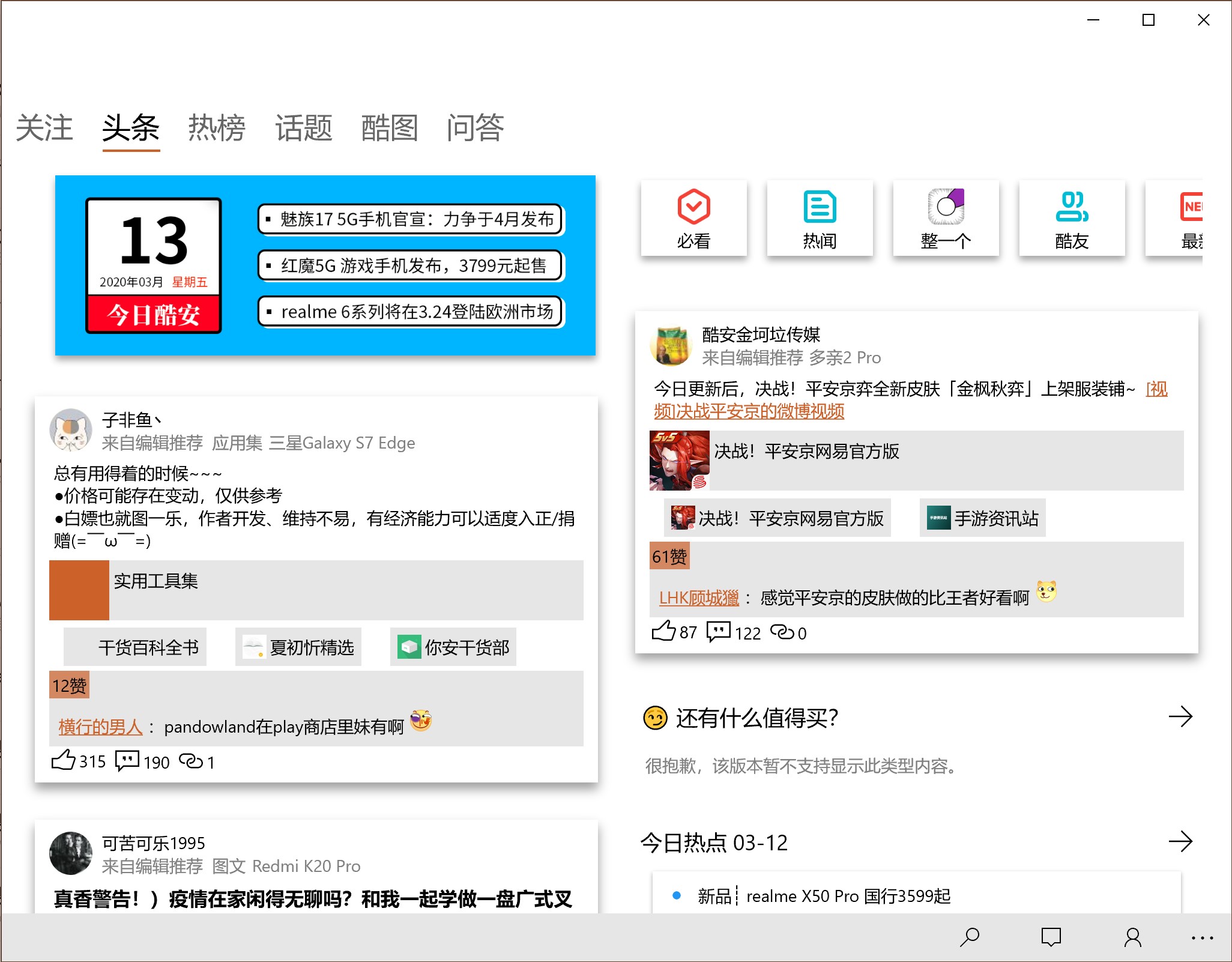Image resolution: width=1232 pixels, height=962 pixels.
Task: Click the 横行的男人 username link
Action: click(x=100, y=727)
